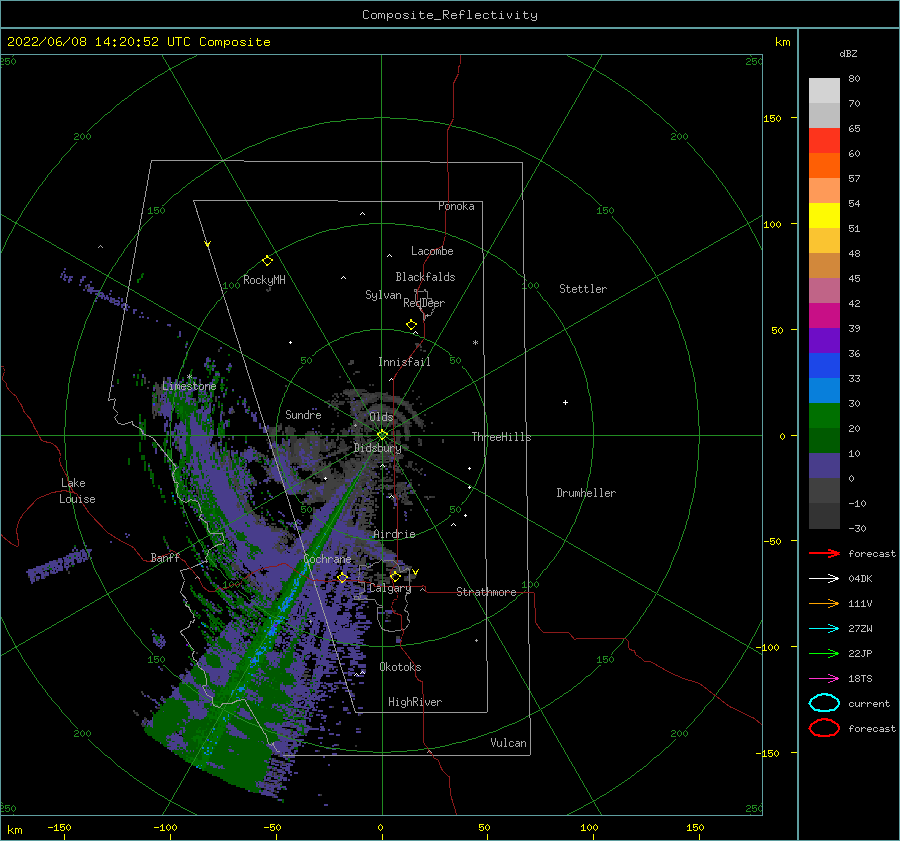Click the yellow diamond marker above Calgary label
This screenshot has width=900, height=841.
tap(395, 576)
